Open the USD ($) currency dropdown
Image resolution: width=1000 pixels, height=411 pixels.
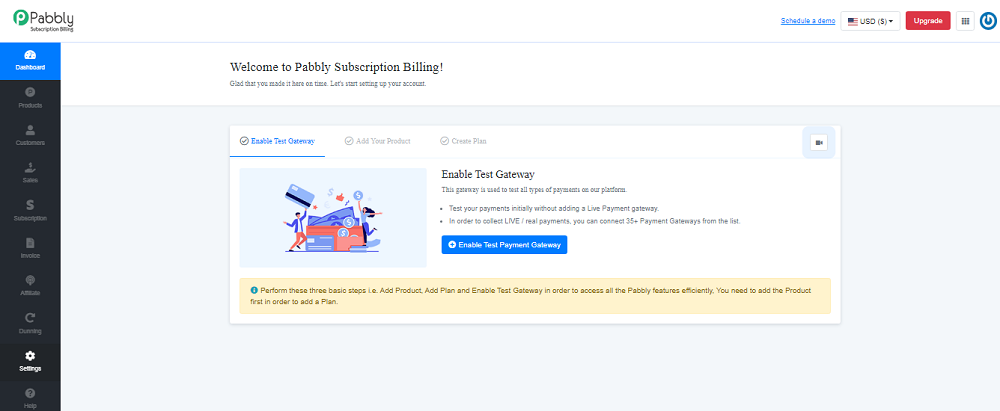click(870, 20)
